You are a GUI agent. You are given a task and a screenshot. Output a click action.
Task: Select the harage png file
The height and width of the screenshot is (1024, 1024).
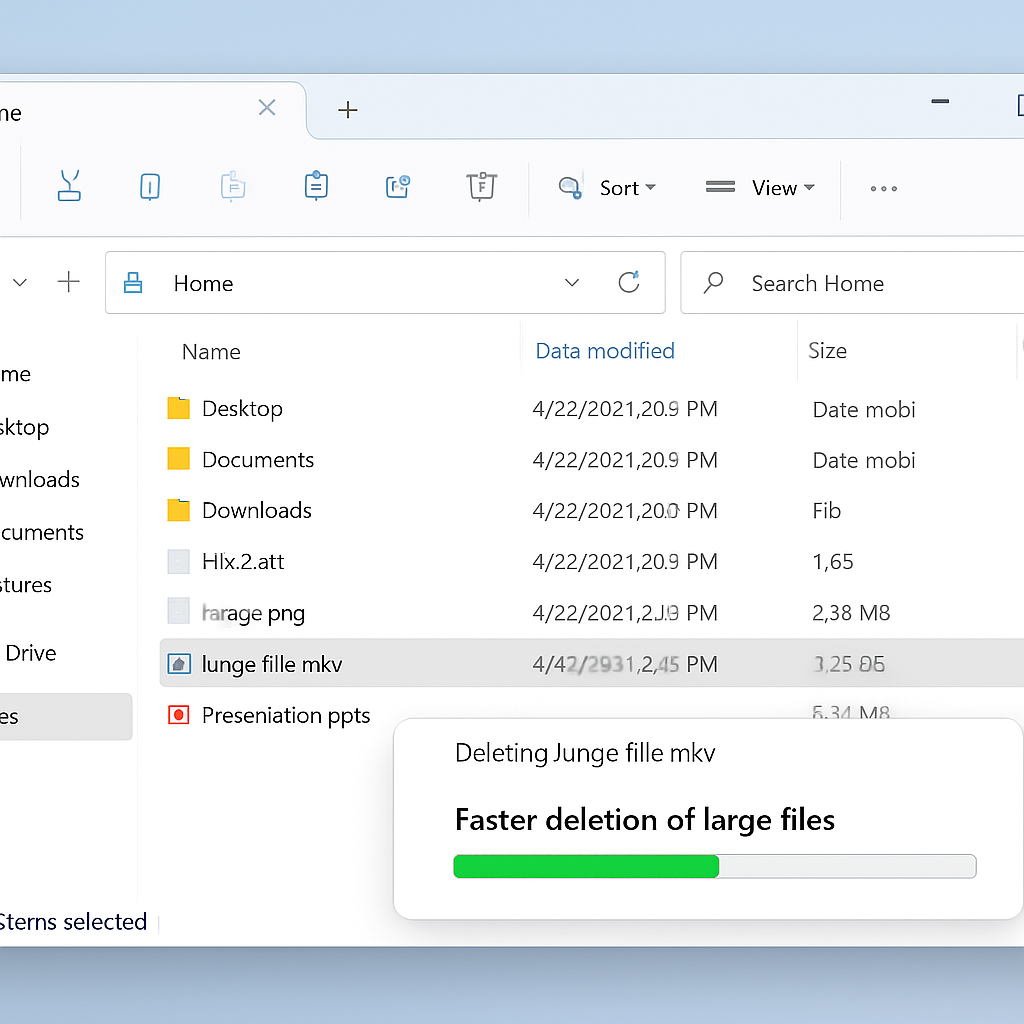pyautogui.click(x=592, y=613)
